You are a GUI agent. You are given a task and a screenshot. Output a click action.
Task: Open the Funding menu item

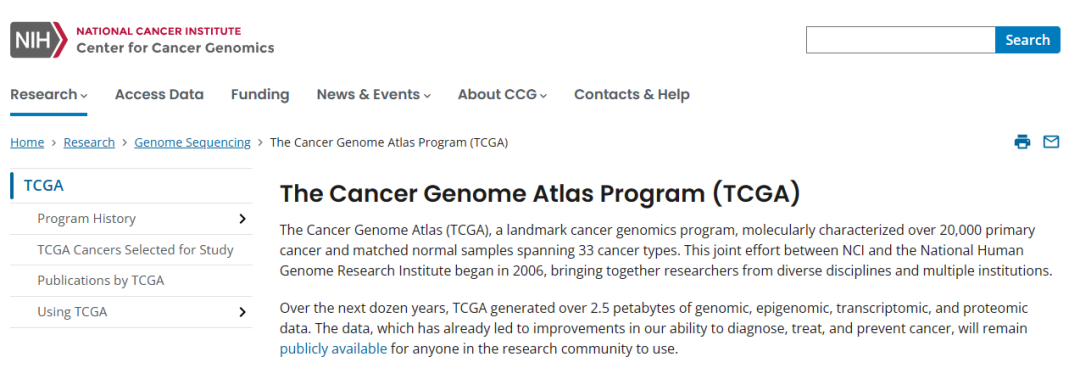pos(260,94)
